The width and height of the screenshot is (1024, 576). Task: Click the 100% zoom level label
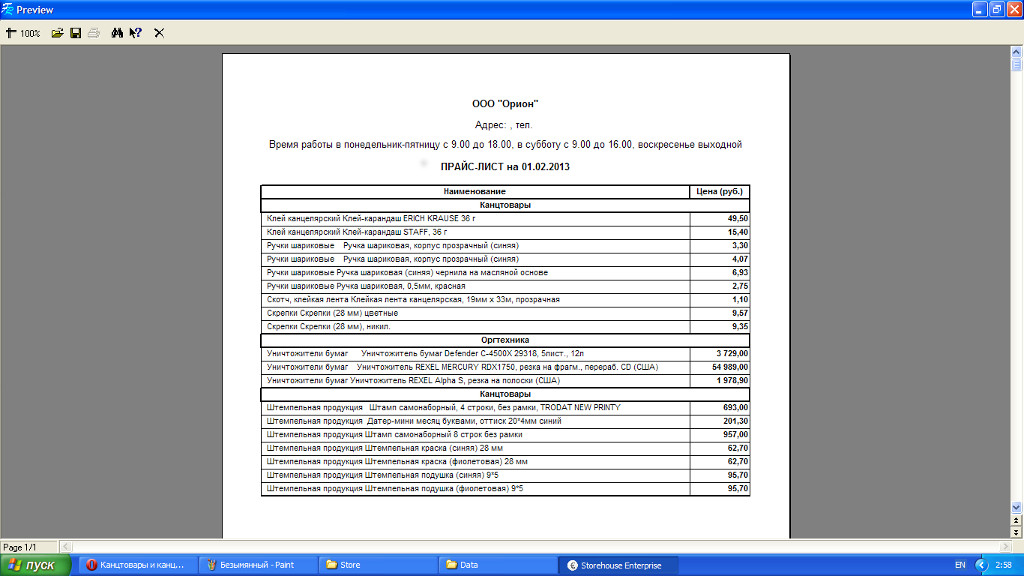pyautogui.click(x=30, y=33)
